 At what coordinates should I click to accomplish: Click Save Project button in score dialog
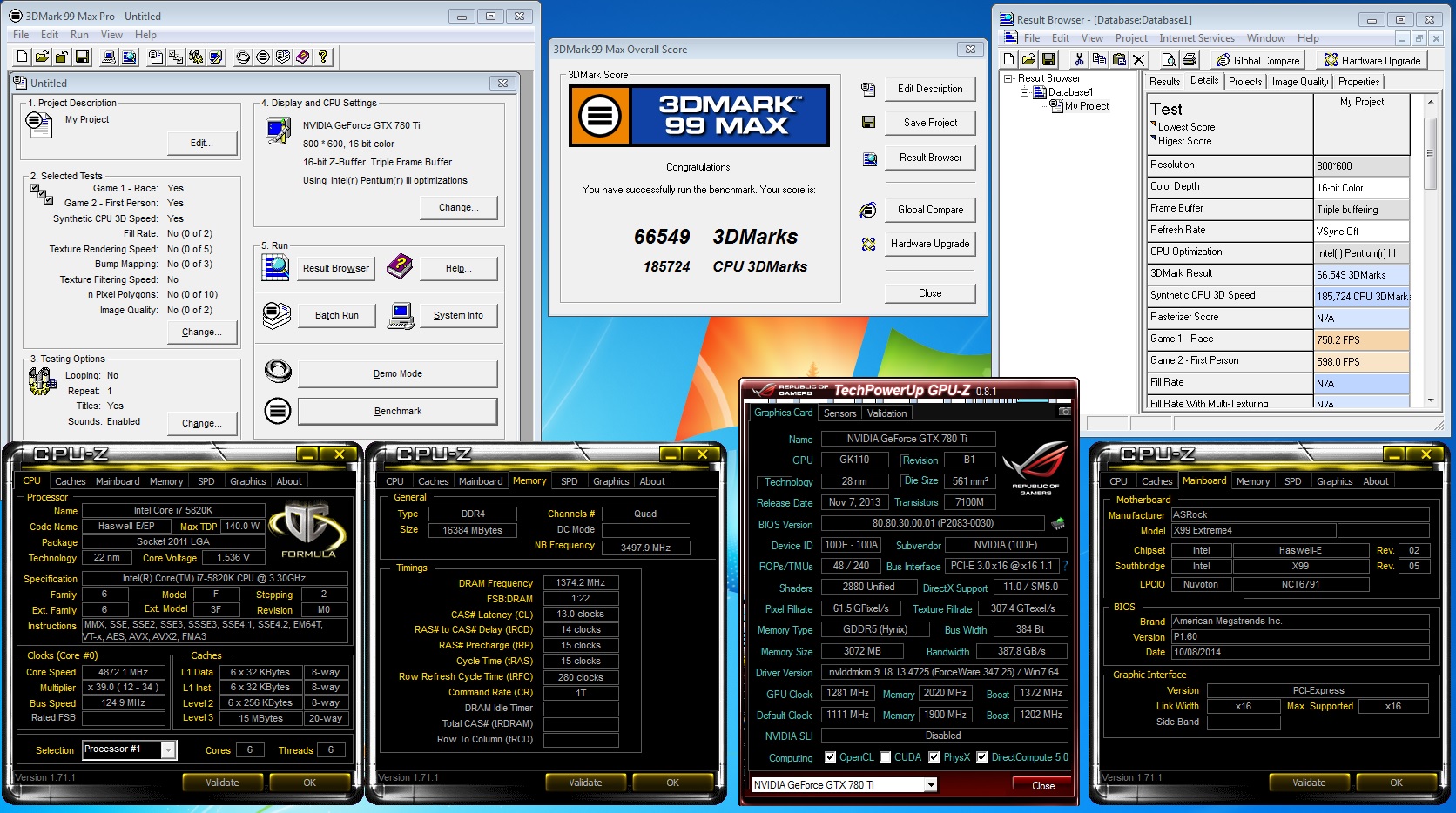[930, 123]
